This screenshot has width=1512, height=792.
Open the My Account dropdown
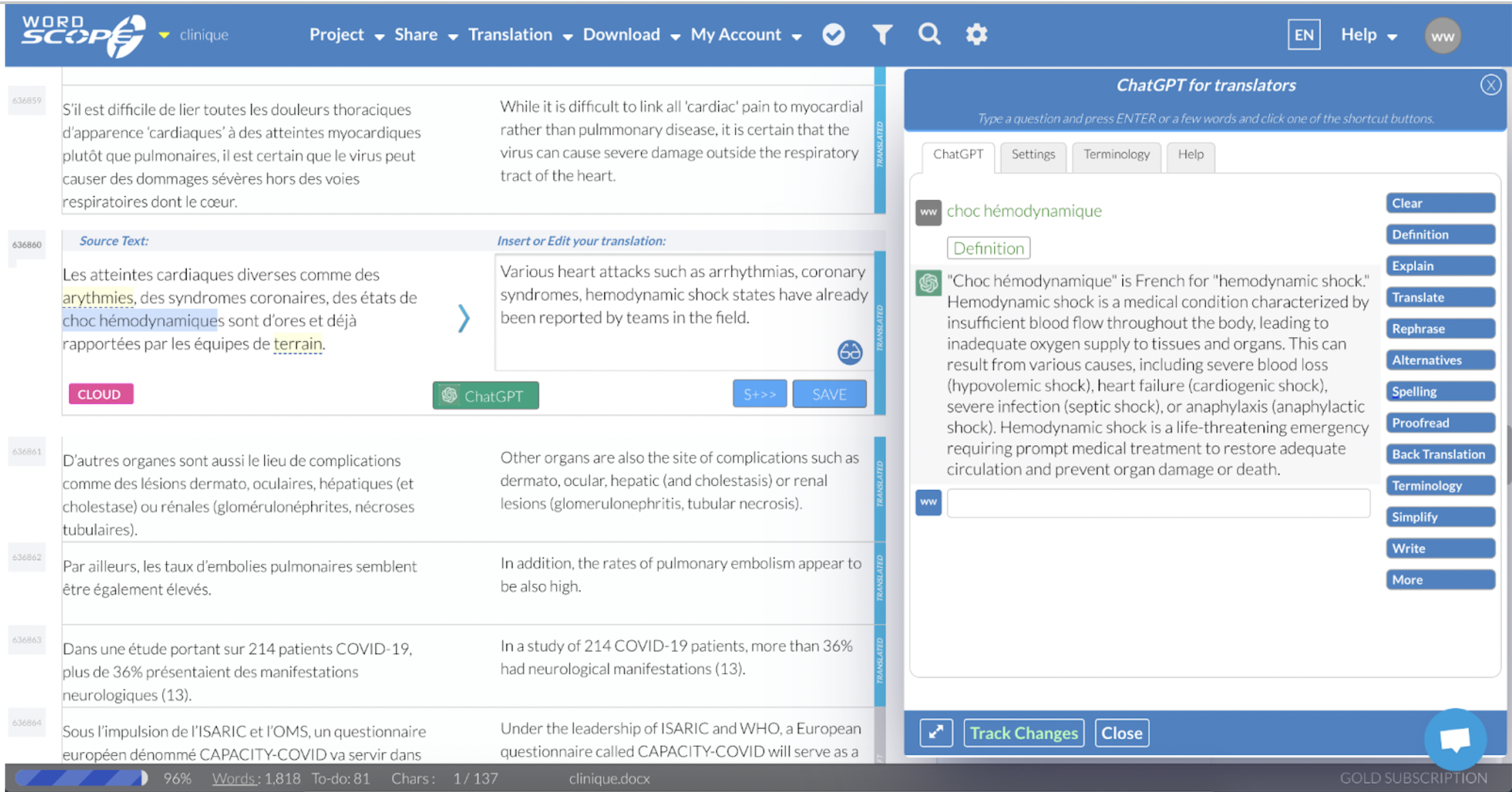tap(745, 35)
